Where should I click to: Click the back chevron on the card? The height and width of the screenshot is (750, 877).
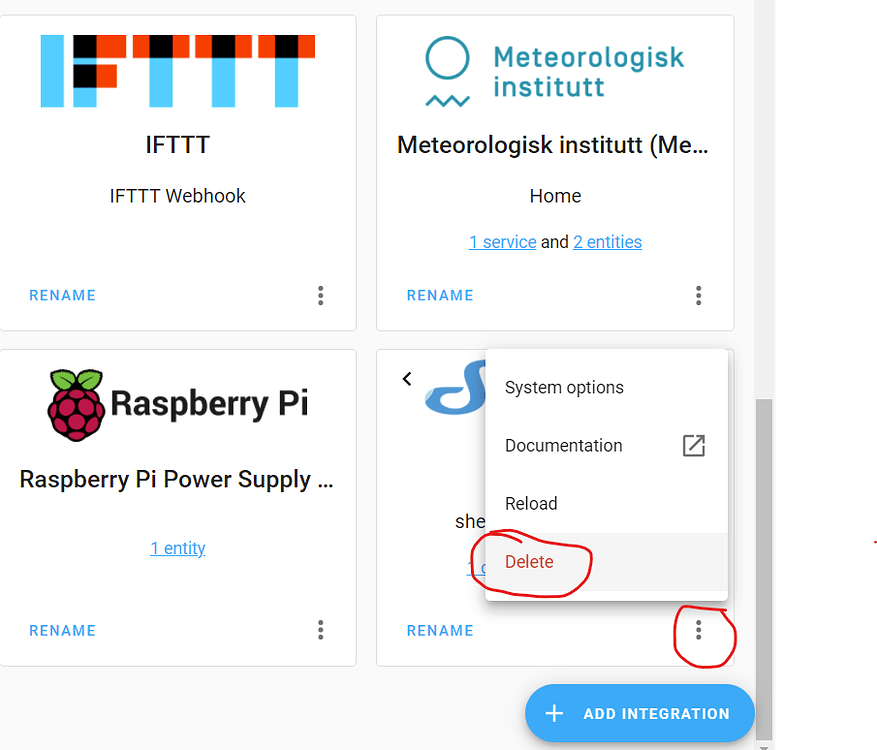tap(407, 379)
